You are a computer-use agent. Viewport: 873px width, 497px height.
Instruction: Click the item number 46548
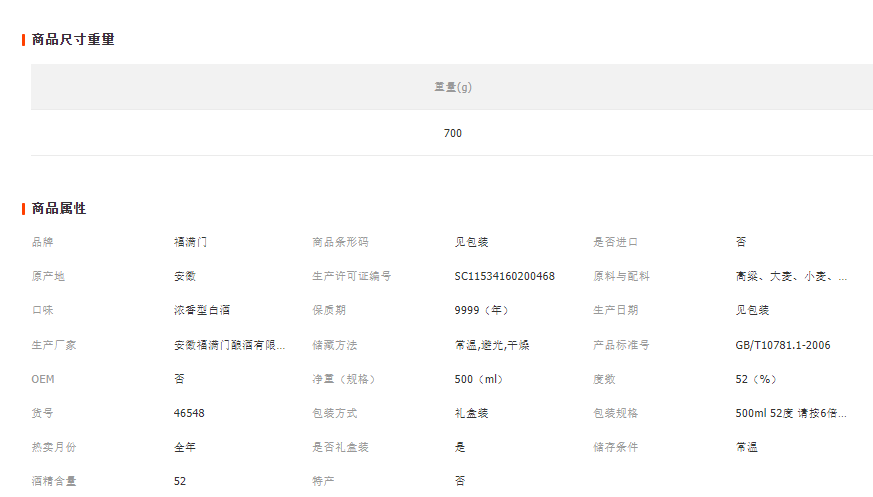(189, 413)
